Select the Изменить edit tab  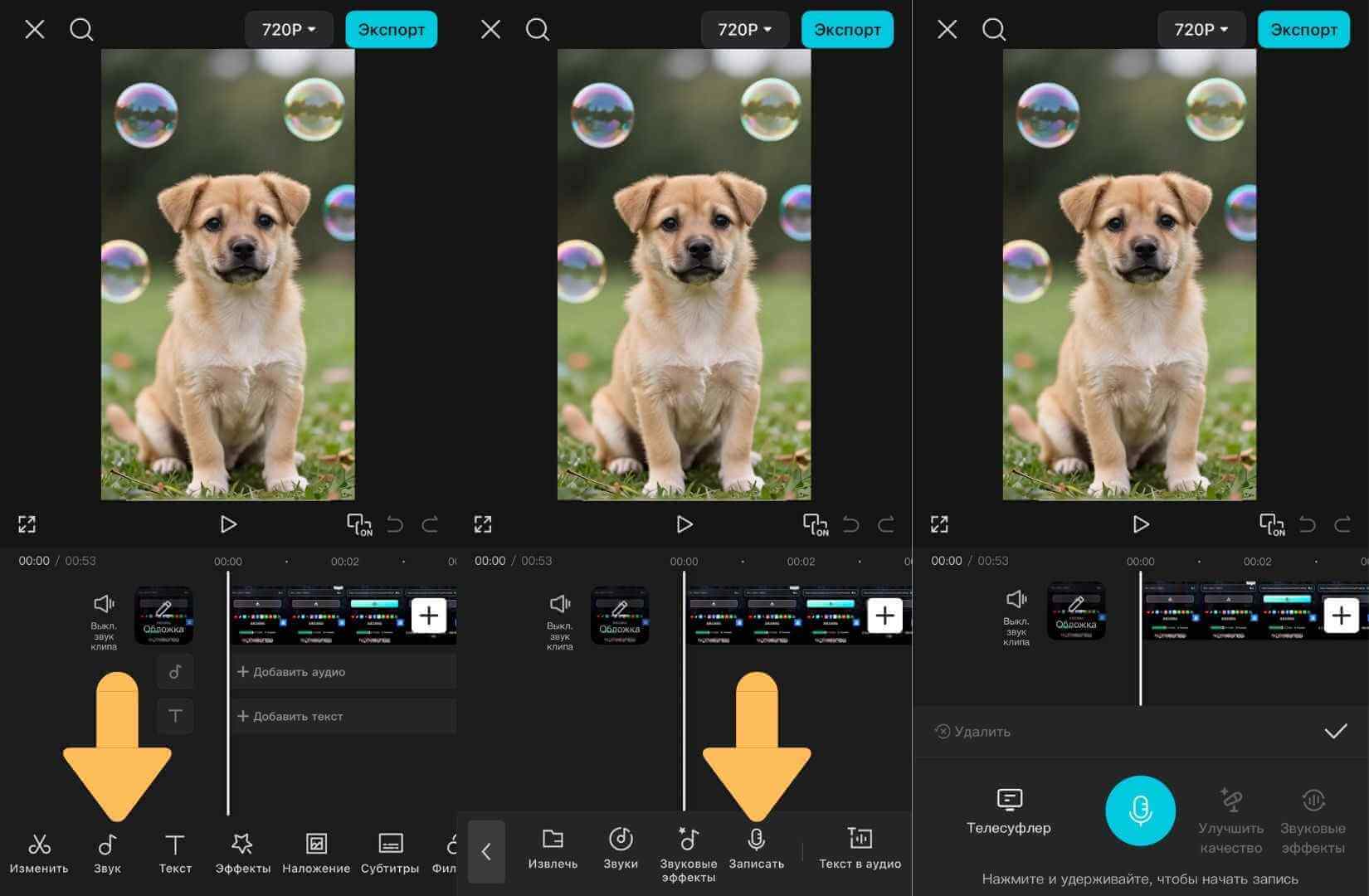pyautogui.click(x=39, y=853)
